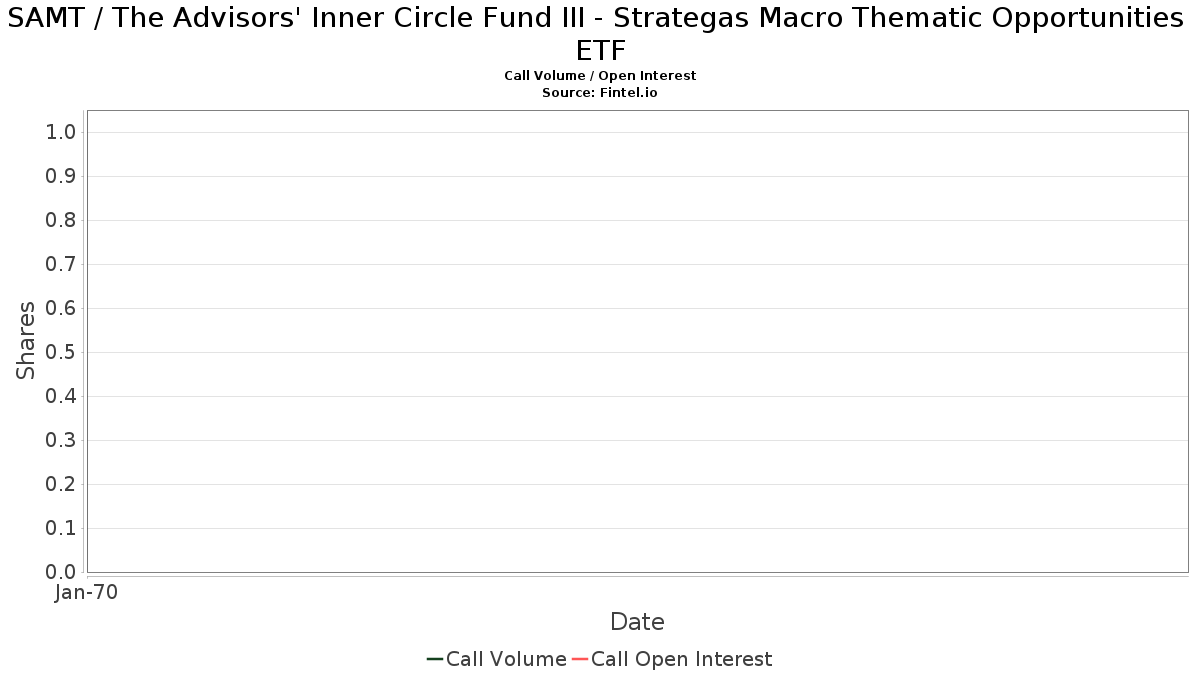
Task: Click the Call Volume legend entry
Action: coord(497,659)
